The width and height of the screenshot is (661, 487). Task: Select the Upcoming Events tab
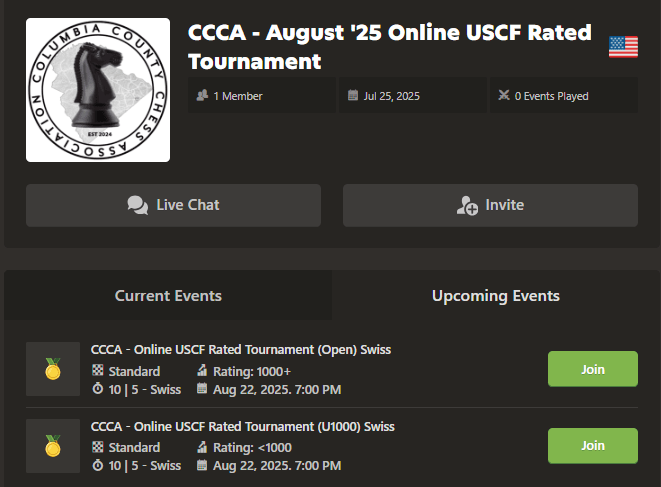click(495, 296)
